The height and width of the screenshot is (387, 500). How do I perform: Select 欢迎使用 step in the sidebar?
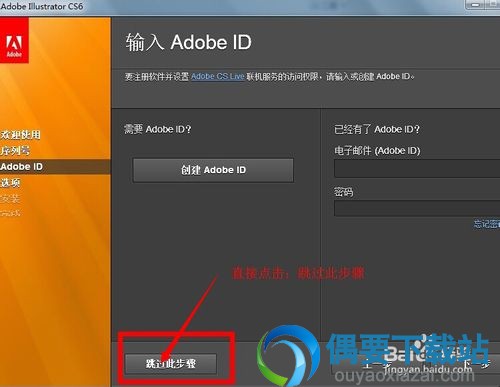[20, 135]
